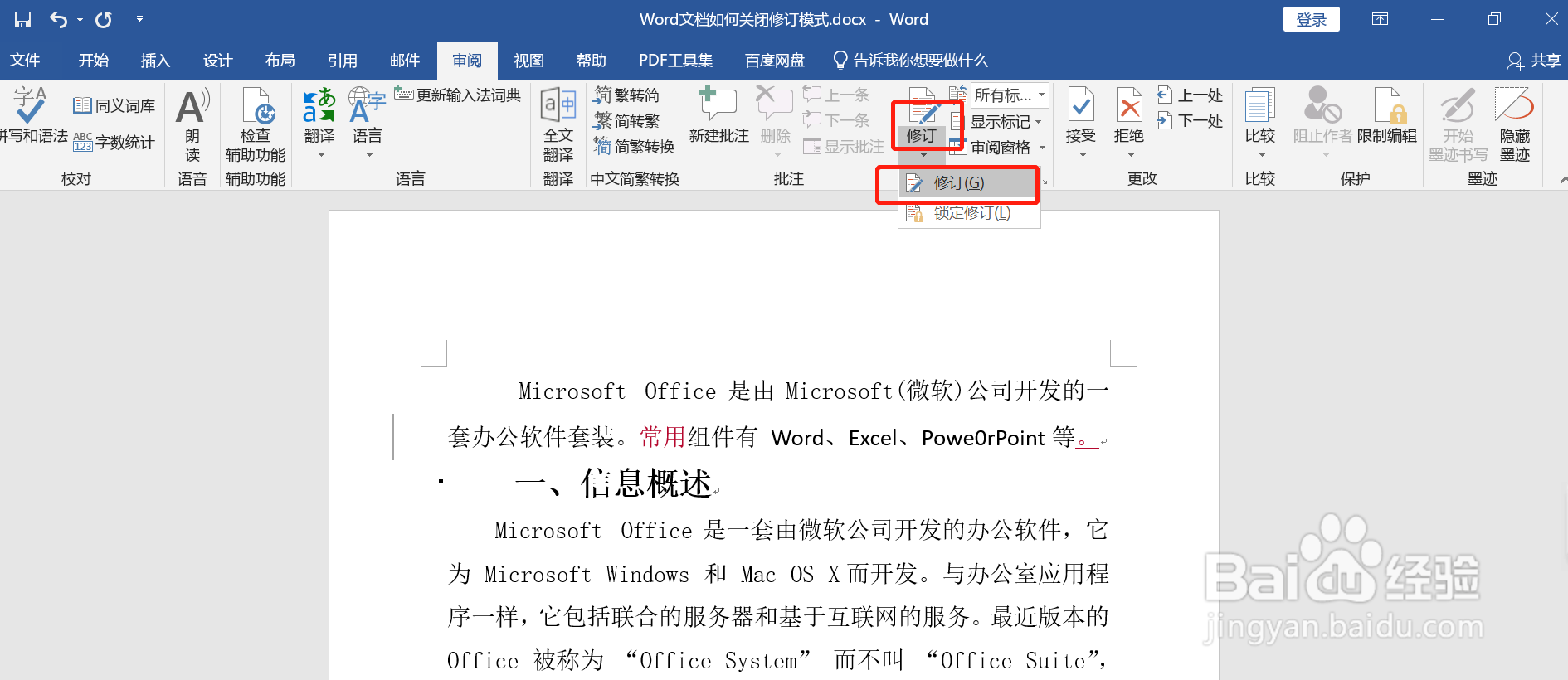Go to 下一处 next change
The height and width of the screenshot is (680, 1568).
(1190, 120)
